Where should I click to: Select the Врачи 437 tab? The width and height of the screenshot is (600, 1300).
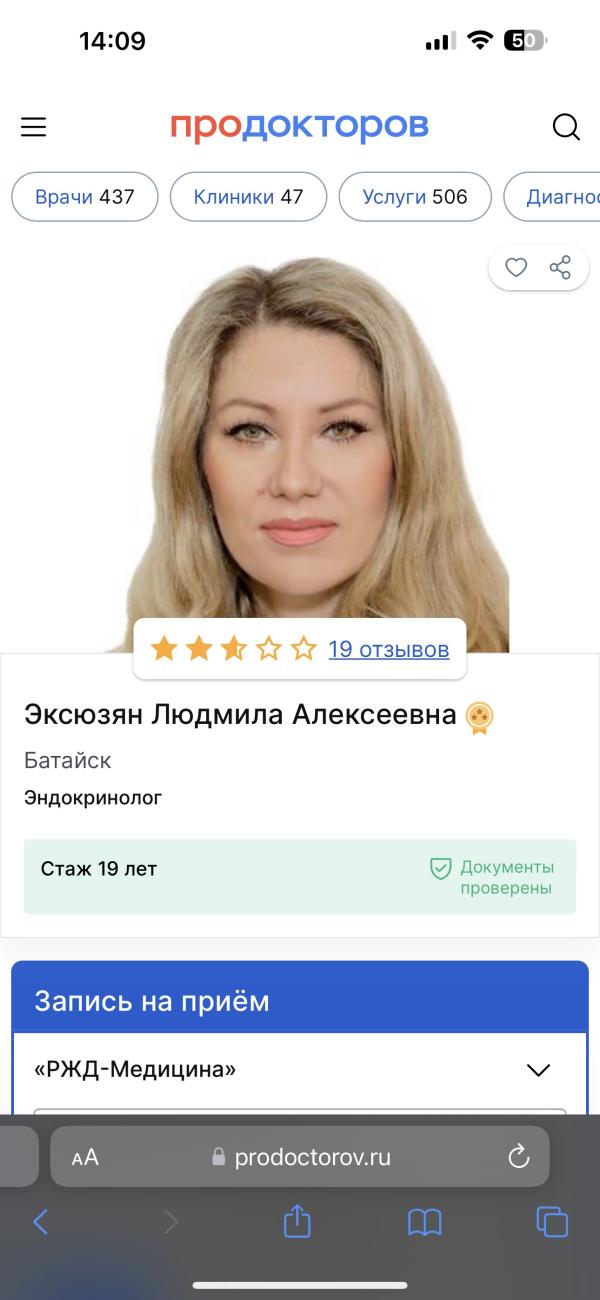[85, 197]
